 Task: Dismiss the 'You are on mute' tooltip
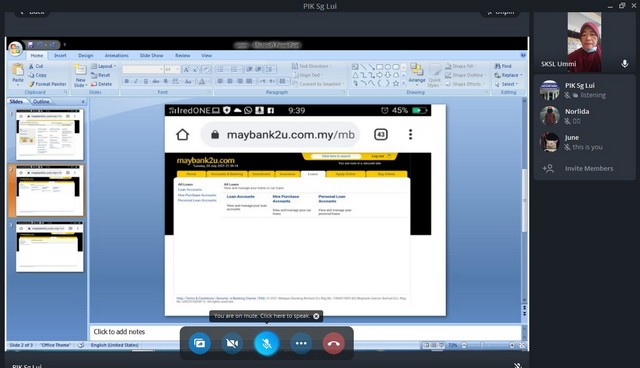pyautogui.click(x=316, y=316)
